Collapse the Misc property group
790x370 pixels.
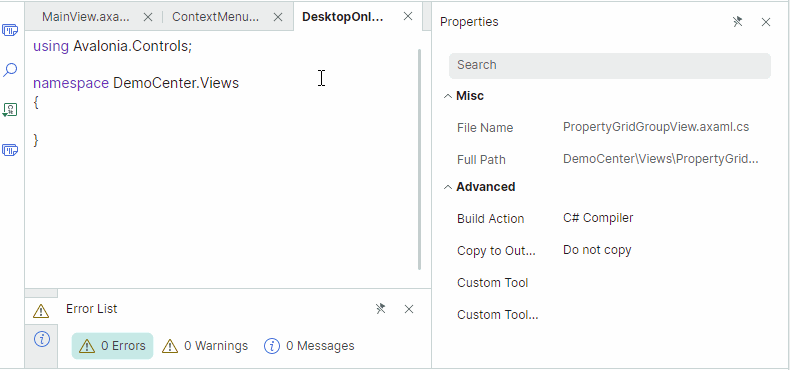click(x=447, y=96)
